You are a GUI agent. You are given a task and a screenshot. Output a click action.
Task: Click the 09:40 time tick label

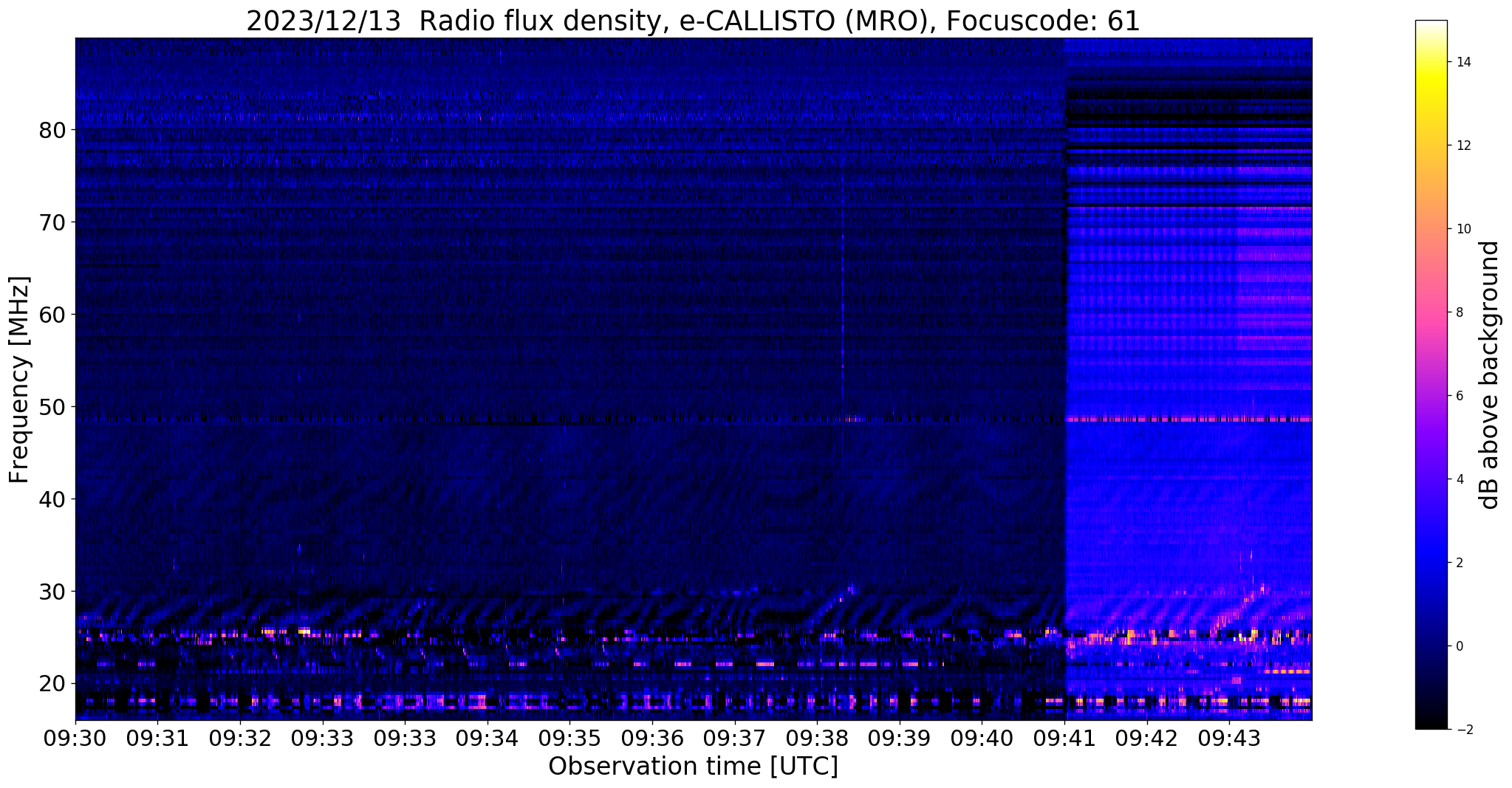[x=982, y=739]
